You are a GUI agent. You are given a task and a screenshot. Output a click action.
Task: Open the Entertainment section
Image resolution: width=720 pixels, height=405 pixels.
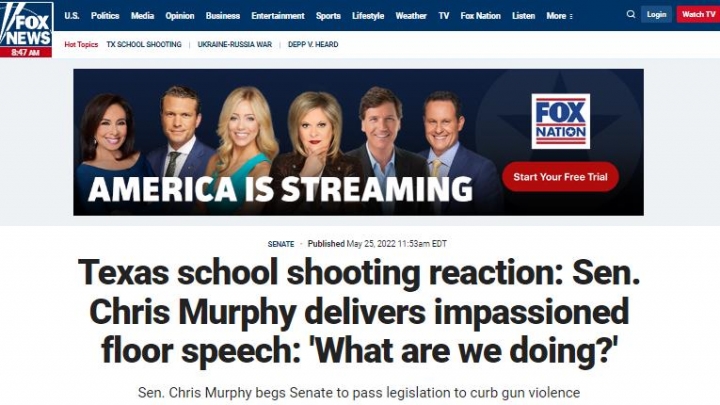coord(278,16)
